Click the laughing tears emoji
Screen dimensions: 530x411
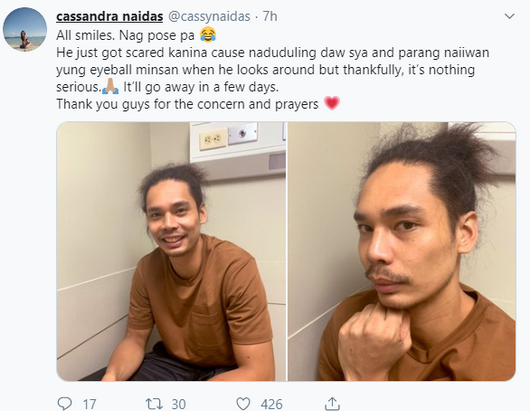pos(208,34)
